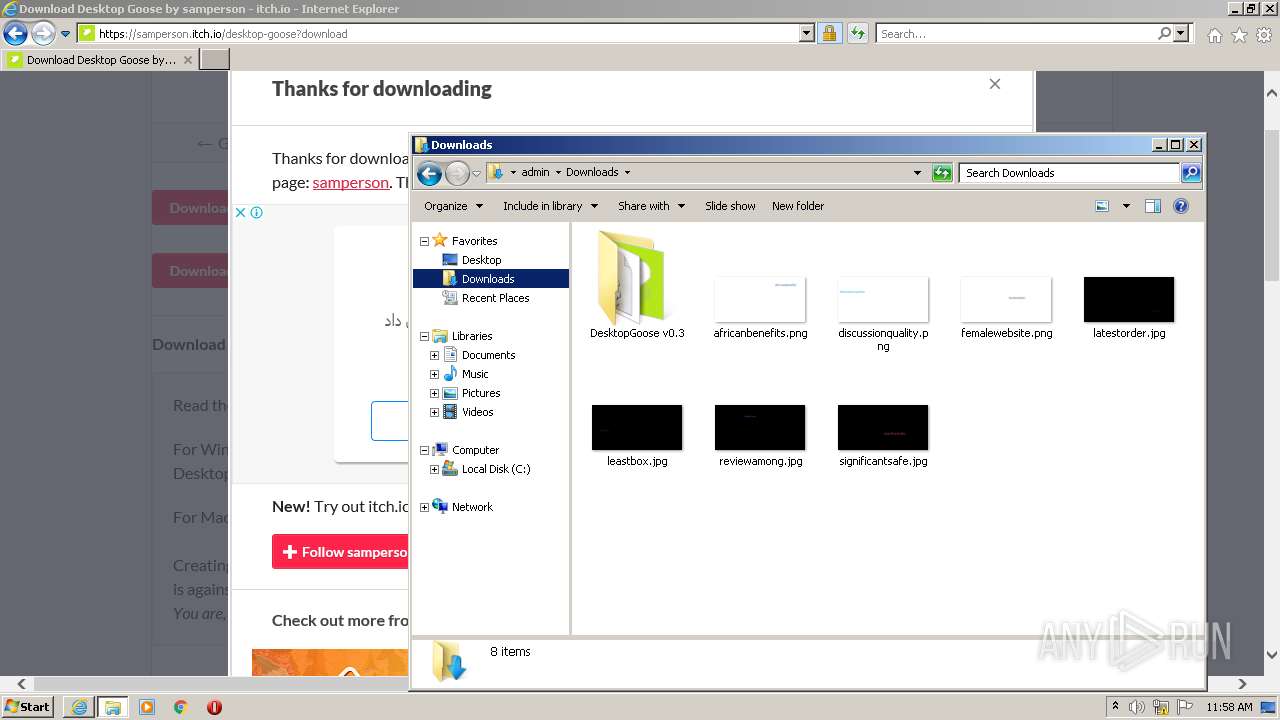Go back in Internet Explorer
This screenshot has width=1280, height=720.
(15, 33)
